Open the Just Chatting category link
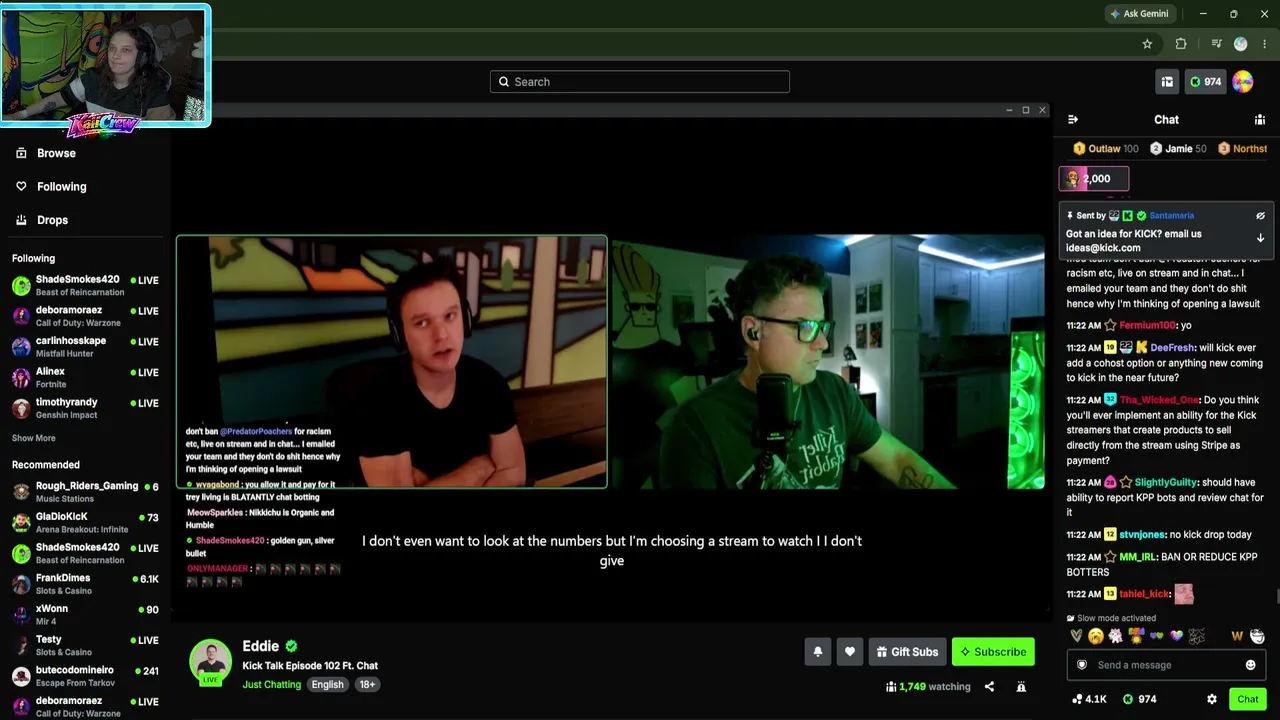 pyautogui.click(x=271, y=685)
